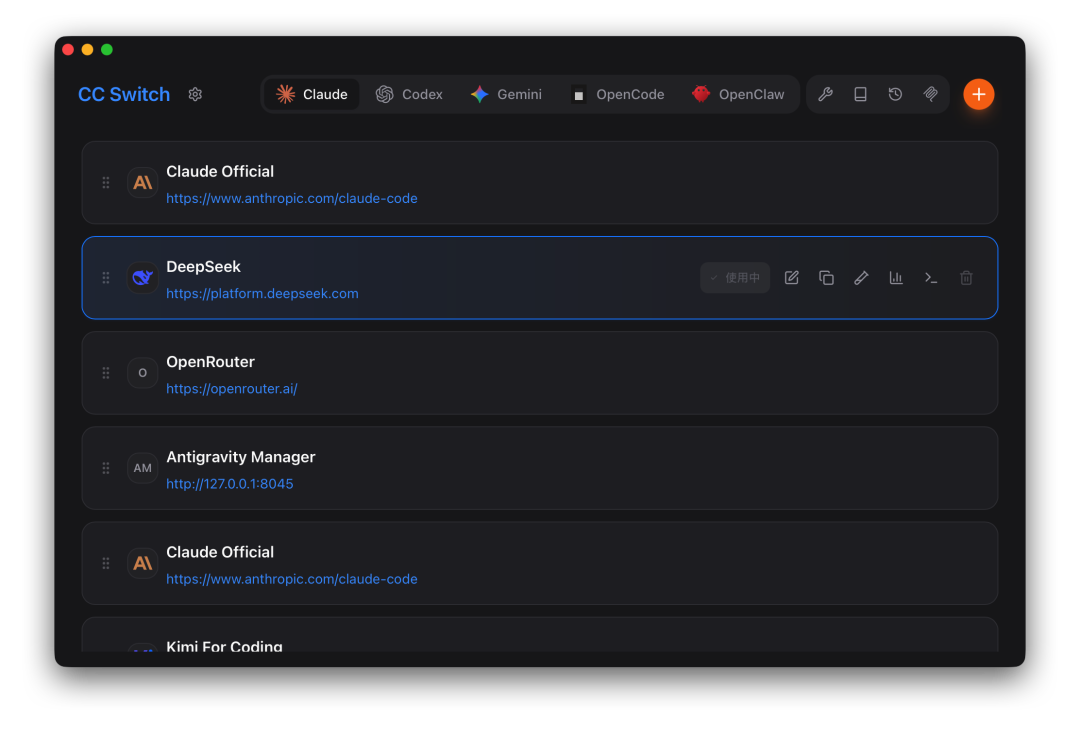Open the settings gear next to CC Switch
Image resolution: width=1080 pixels, height=740 pixels.
[195, 94]
